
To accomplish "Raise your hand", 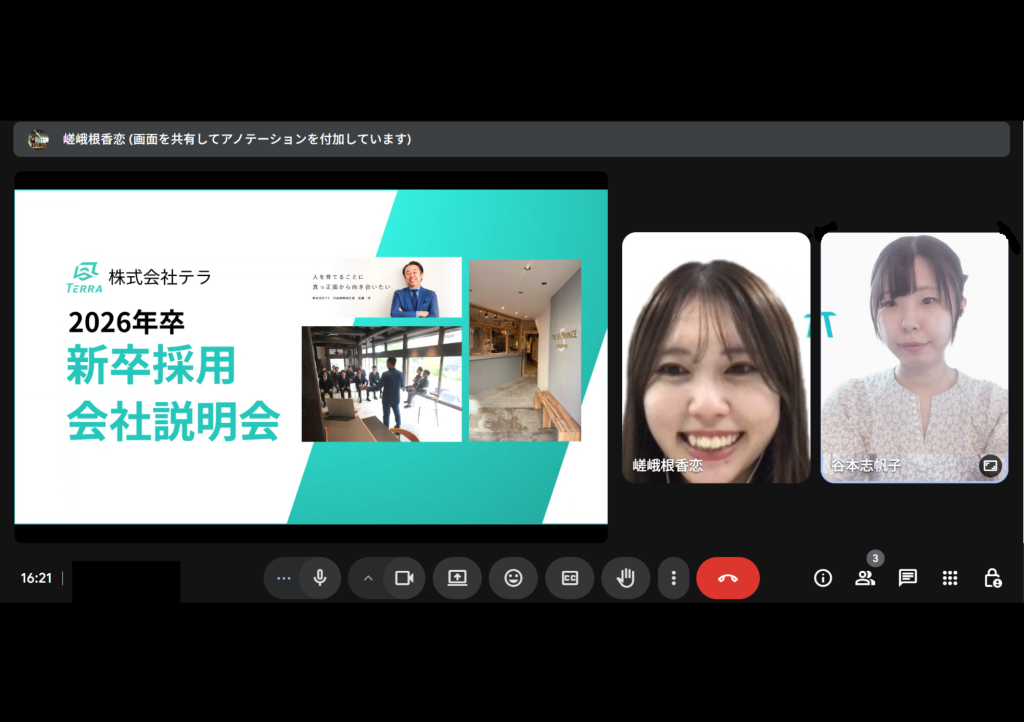I will 626,578.
